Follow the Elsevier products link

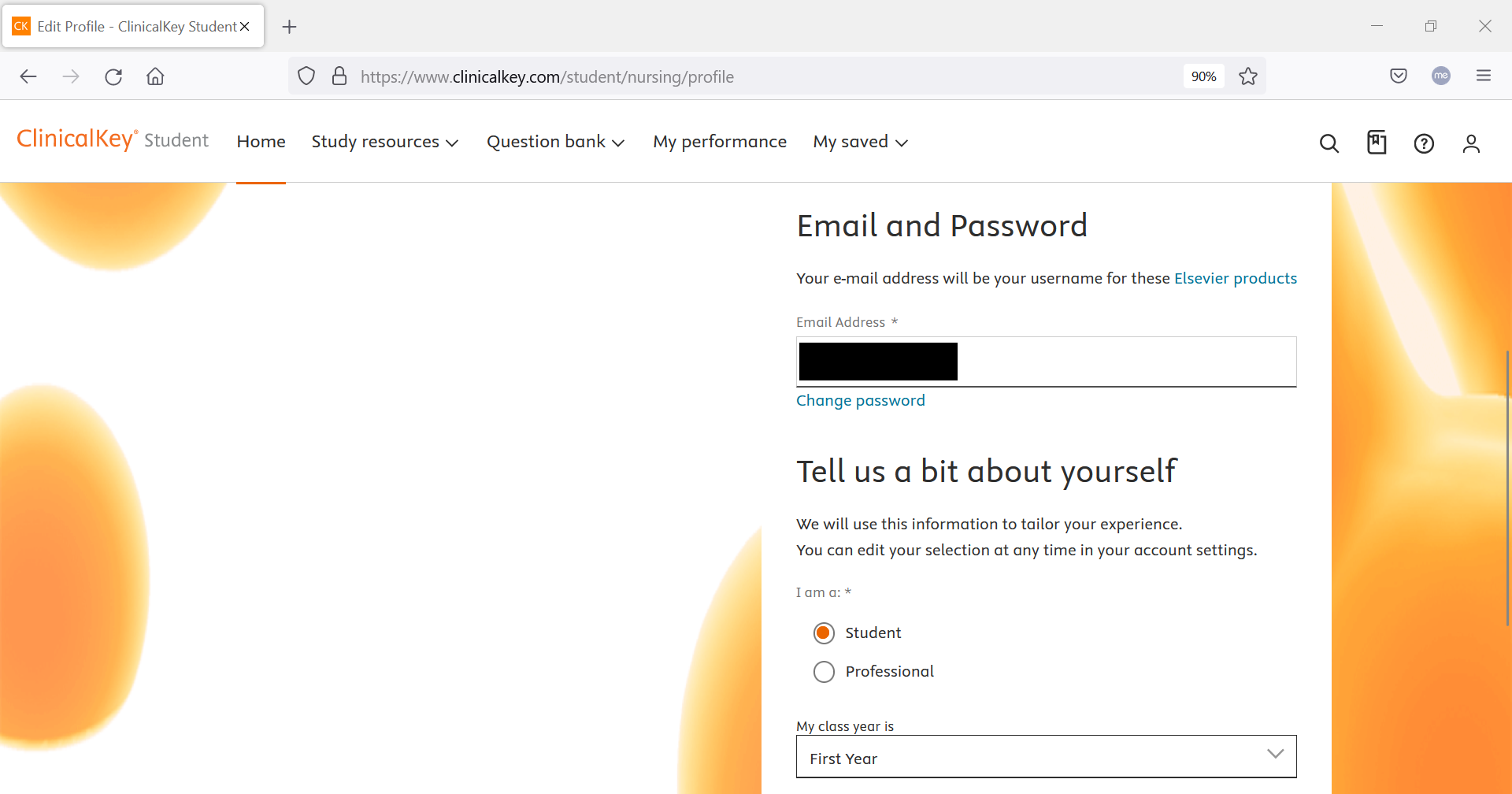pyautogui.click(x=1235, y=279)
